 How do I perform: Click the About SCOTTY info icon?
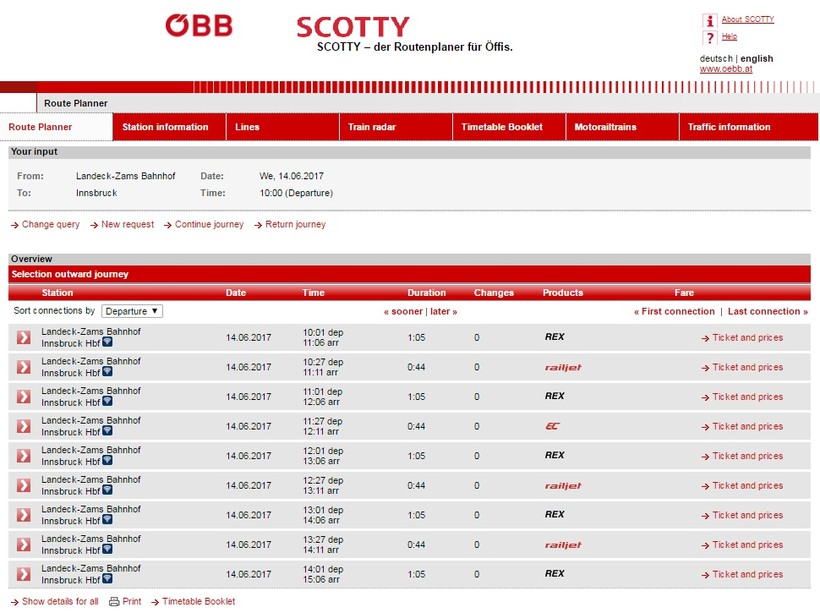pyautogui.click(x=710, y=20)
